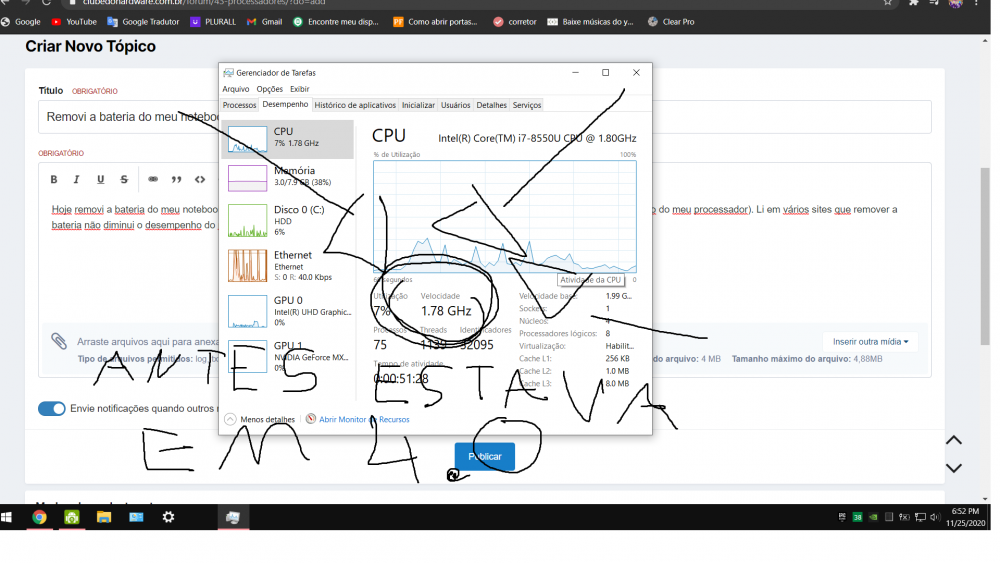
Task: Click the Título input field
Action: click(130, 117)
